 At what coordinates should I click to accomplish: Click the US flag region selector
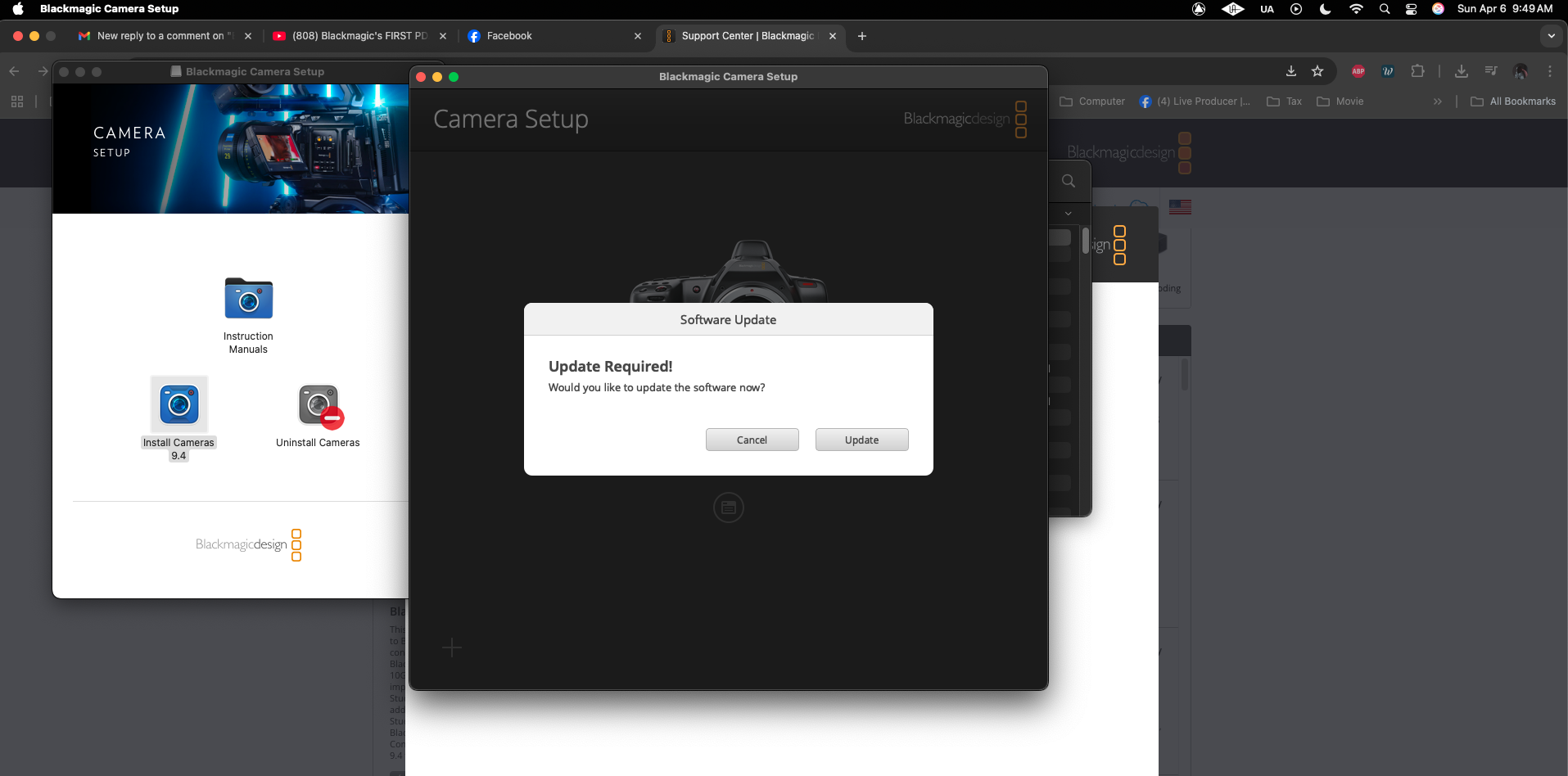coord(1180,207)
